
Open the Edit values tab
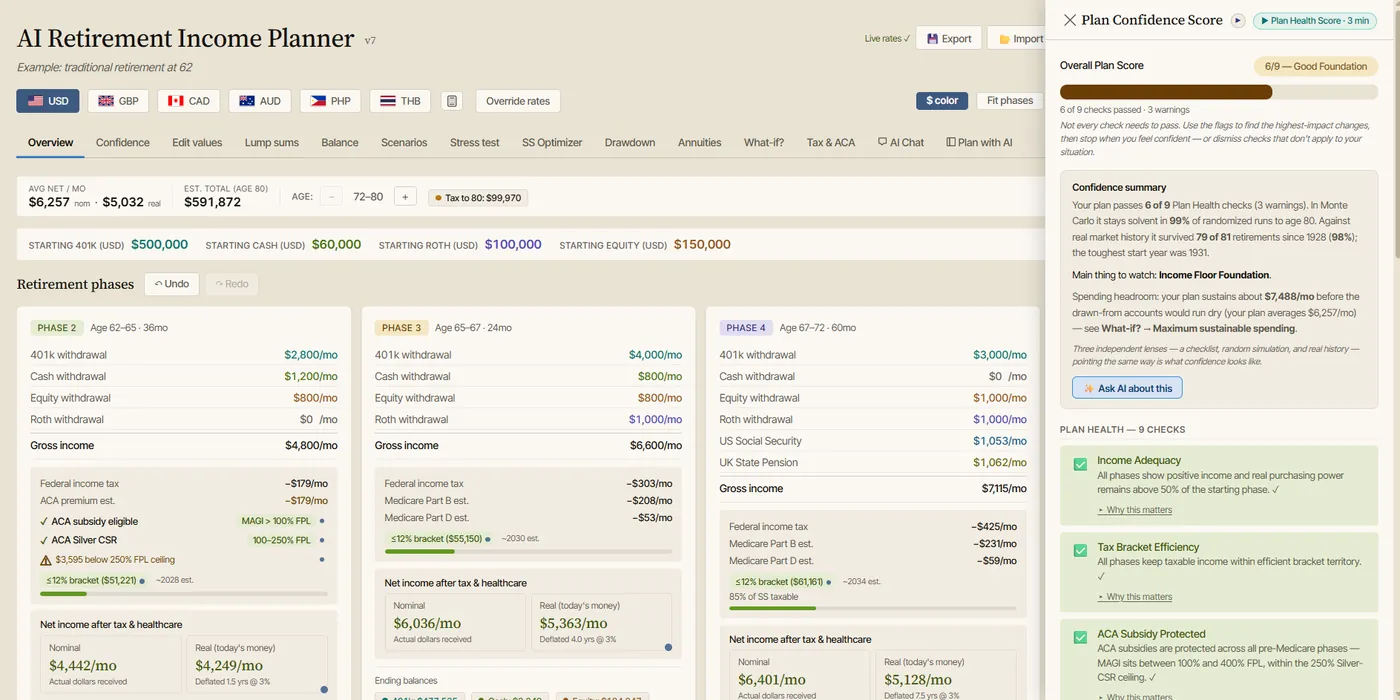pyautogui.click(x=197, y=143)
